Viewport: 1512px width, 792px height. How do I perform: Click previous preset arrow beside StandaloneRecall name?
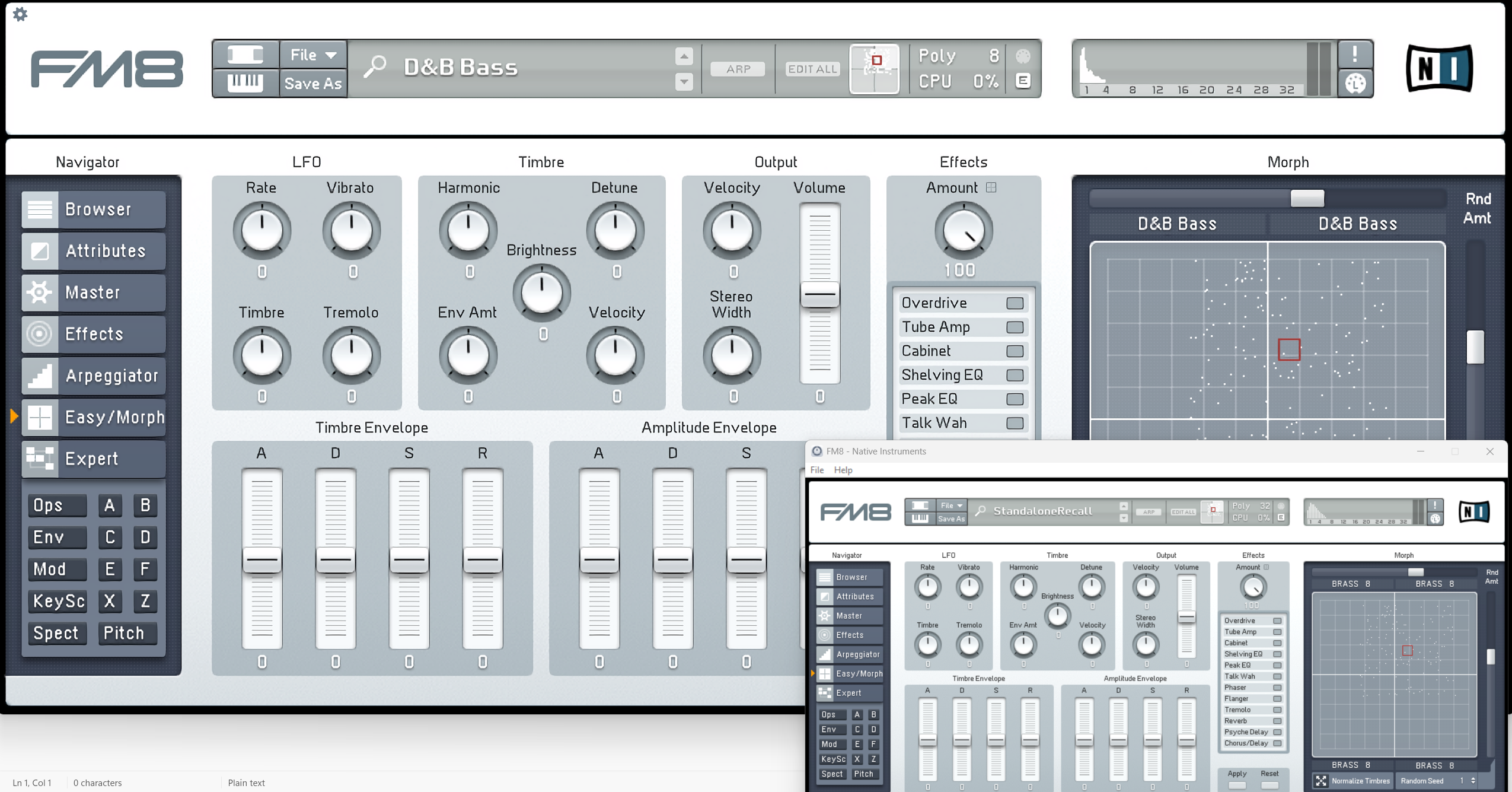click(x=1123, y=506)
